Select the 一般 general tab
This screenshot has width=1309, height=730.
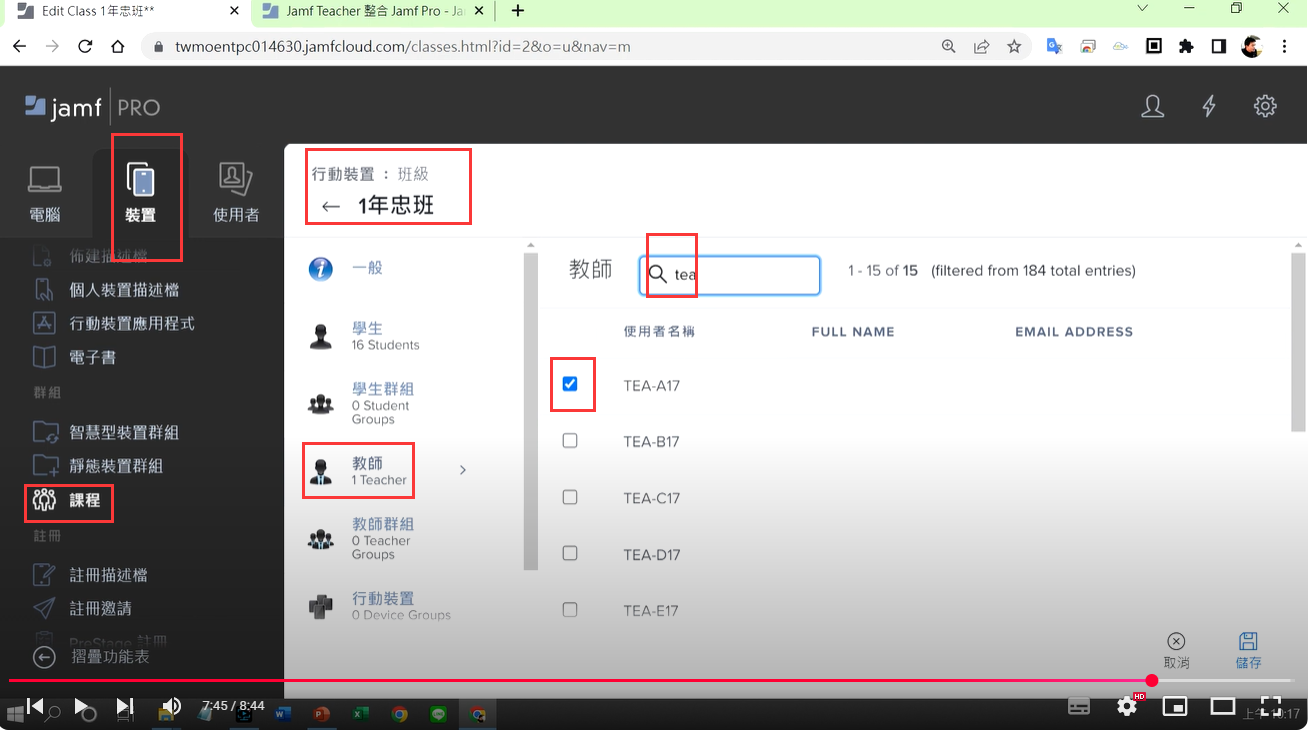point(345,268)
